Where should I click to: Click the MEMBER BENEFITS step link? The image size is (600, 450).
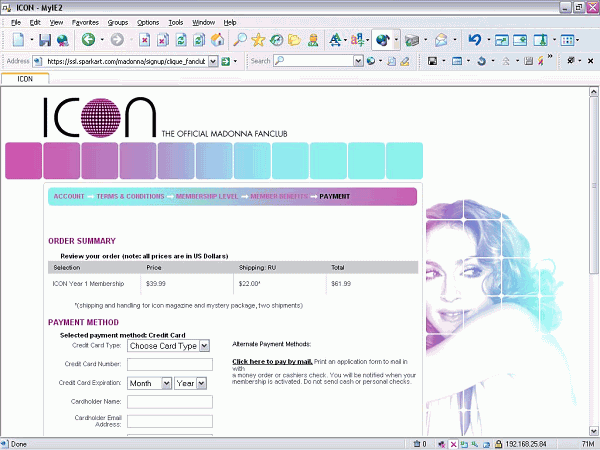pyautogui.click(x=279, y=196)
